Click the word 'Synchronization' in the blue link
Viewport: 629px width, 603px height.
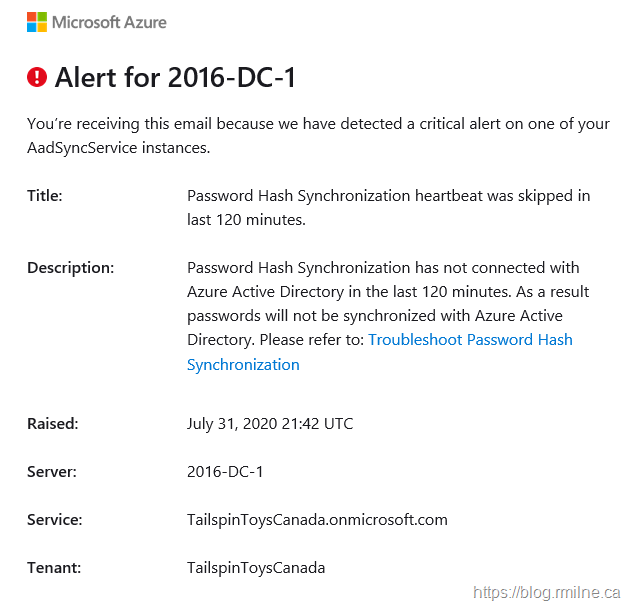(243, 365)
